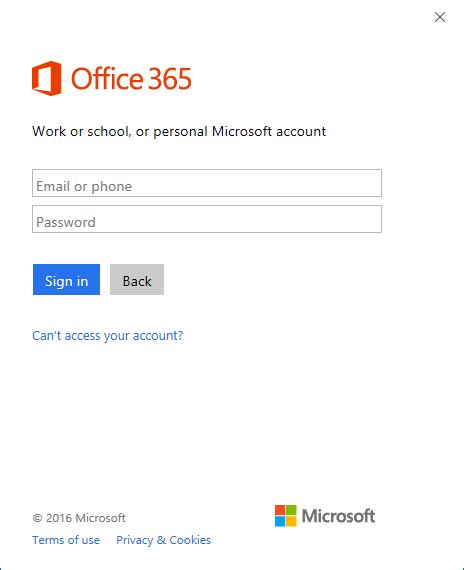Open the Privacy & Cookies link

[x=164, y=540]
